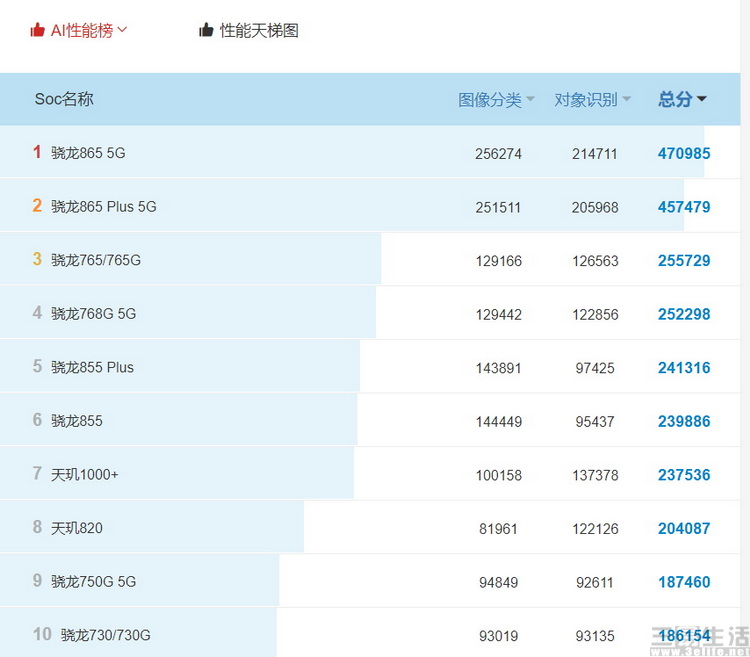This screenshot has width=750, height=657.
Task: Click rank number 1 in red
Action: [37, 152]
